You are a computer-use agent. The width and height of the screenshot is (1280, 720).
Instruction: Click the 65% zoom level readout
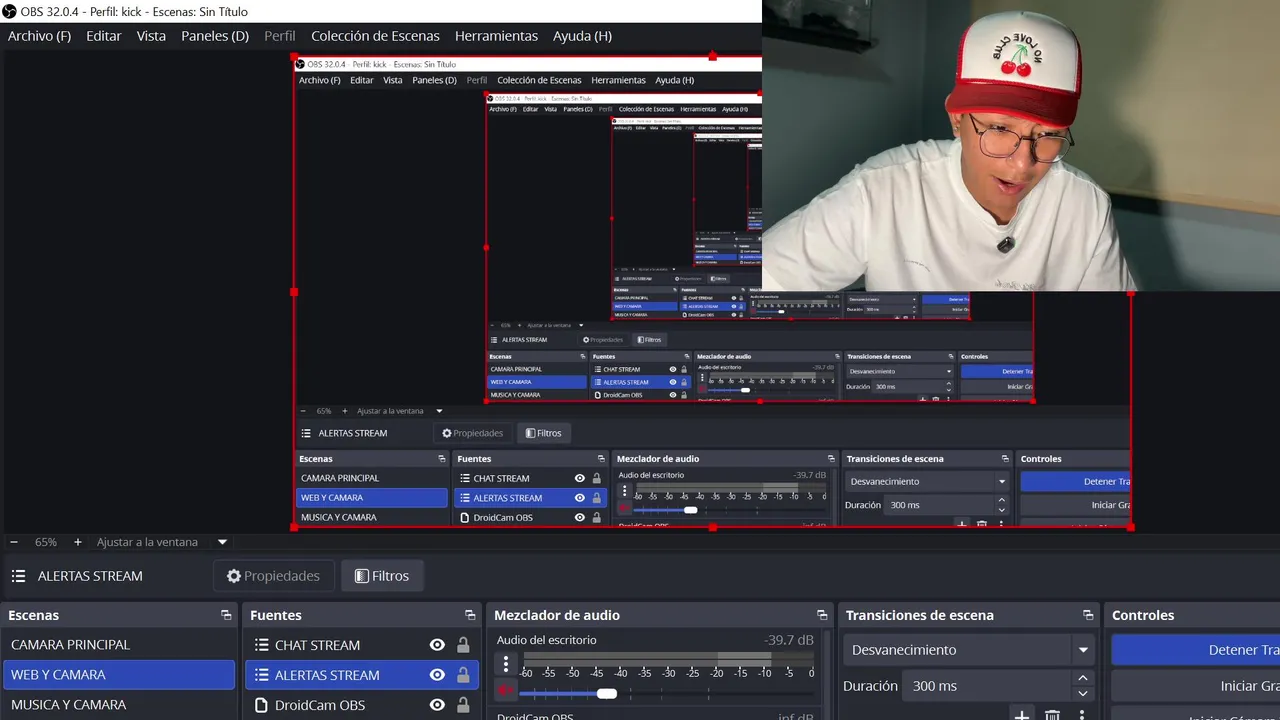(46, 542)
